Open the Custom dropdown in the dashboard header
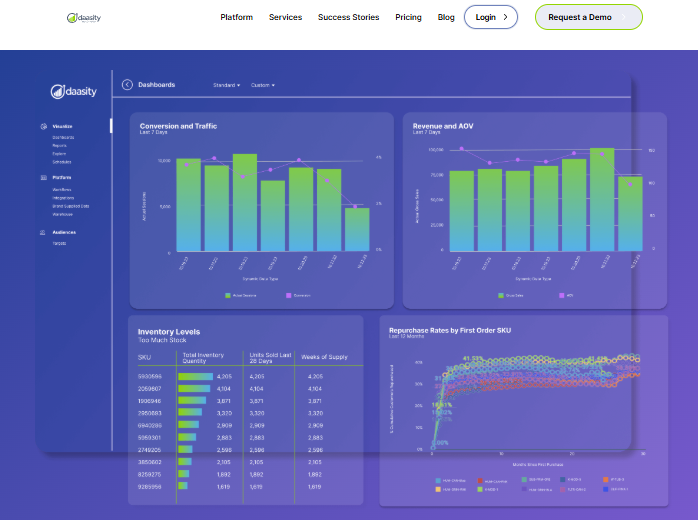The image size is (698, 520). click(x=263, y=85)
